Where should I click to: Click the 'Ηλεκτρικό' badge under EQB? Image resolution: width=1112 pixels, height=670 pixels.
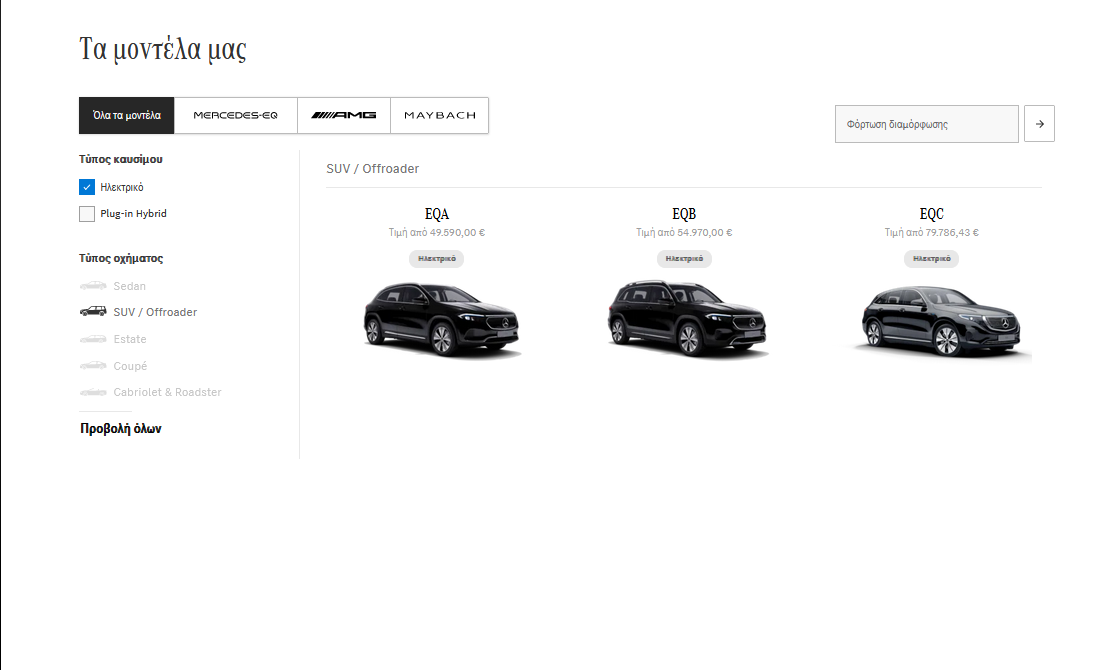click(x=684, y=259)
